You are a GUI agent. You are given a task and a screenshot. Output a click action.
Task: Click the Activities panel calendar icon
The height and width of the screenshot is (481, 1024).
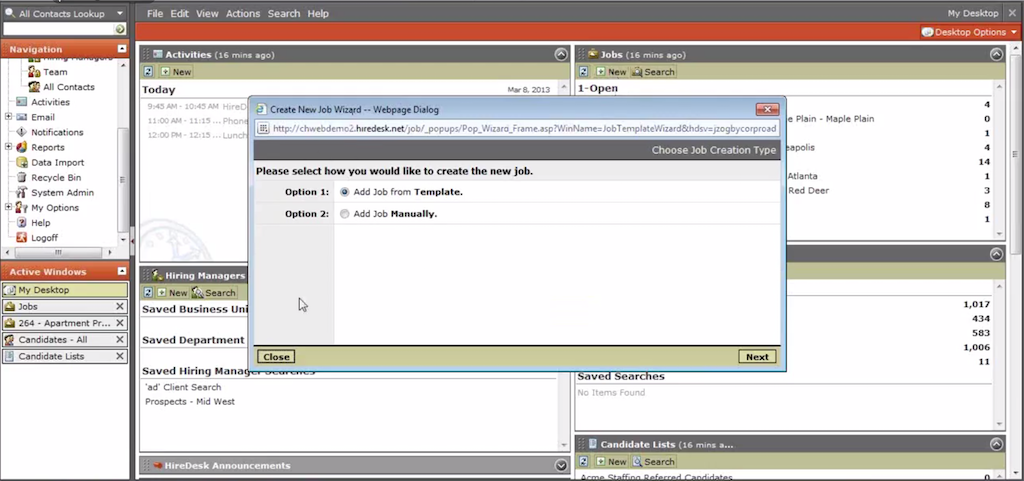(x=157, y=54)
